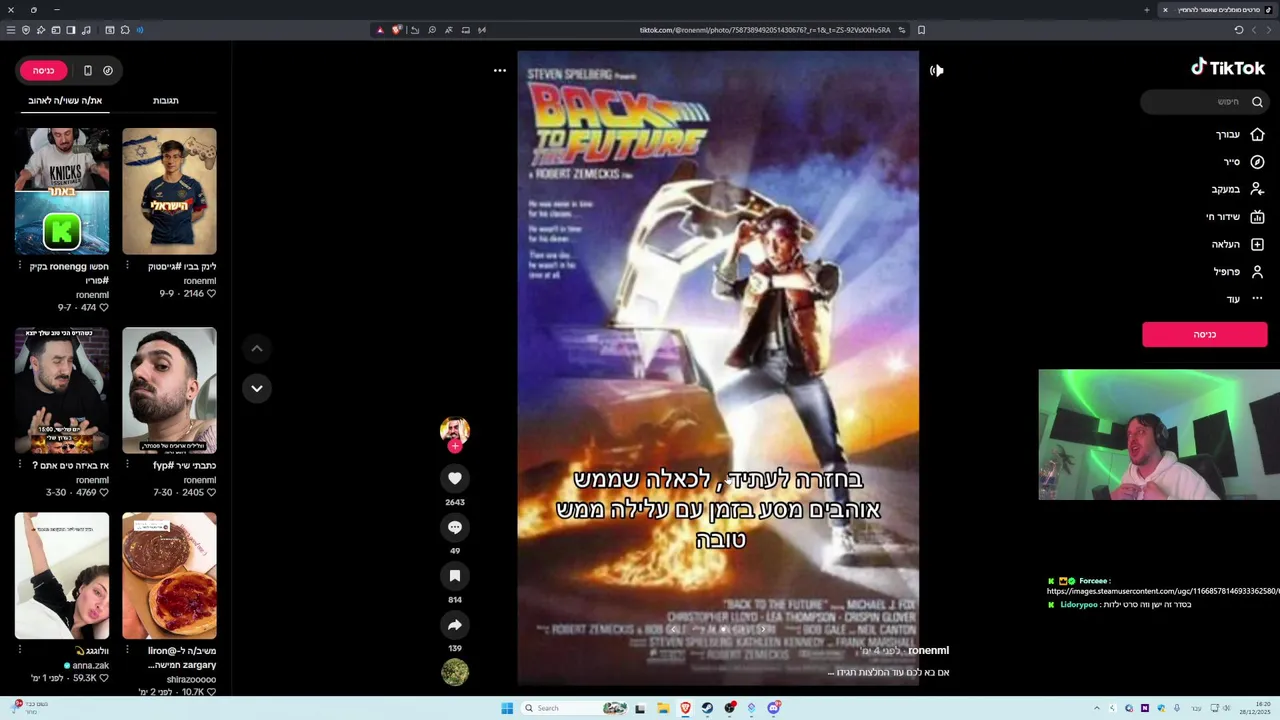Click the red triangle rewards icon in toolbar
This screenshot has height=720, width=1280.
(x=380, y=30)
